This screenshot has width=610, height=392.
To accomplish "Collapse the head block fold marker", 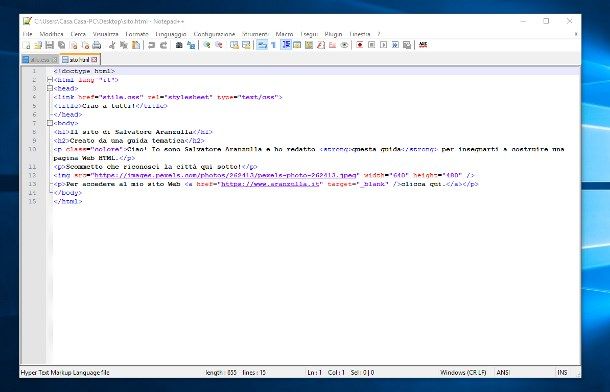I will click(x=50, y=88).
